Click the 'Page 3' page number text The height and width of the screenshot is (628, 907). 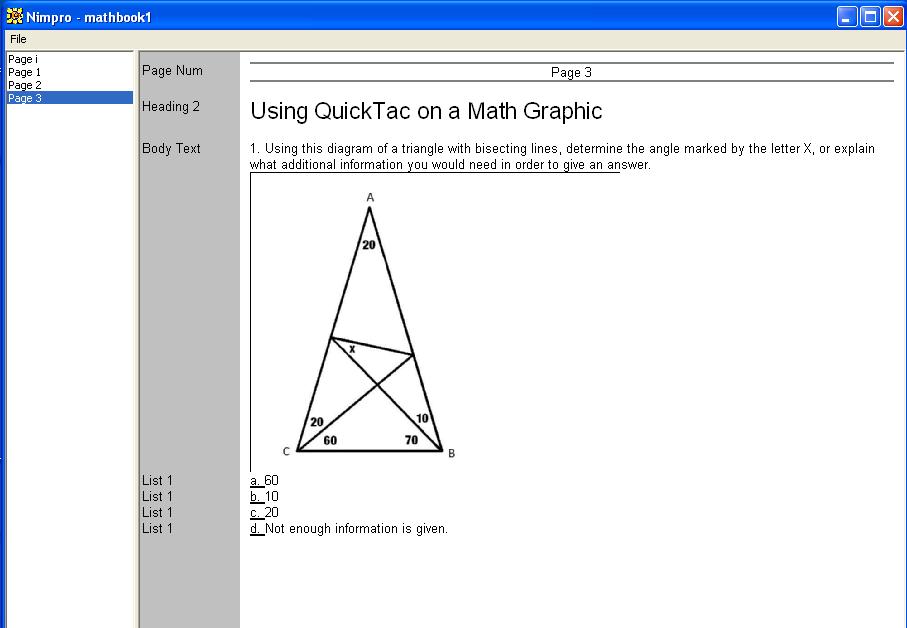point(571,72)
